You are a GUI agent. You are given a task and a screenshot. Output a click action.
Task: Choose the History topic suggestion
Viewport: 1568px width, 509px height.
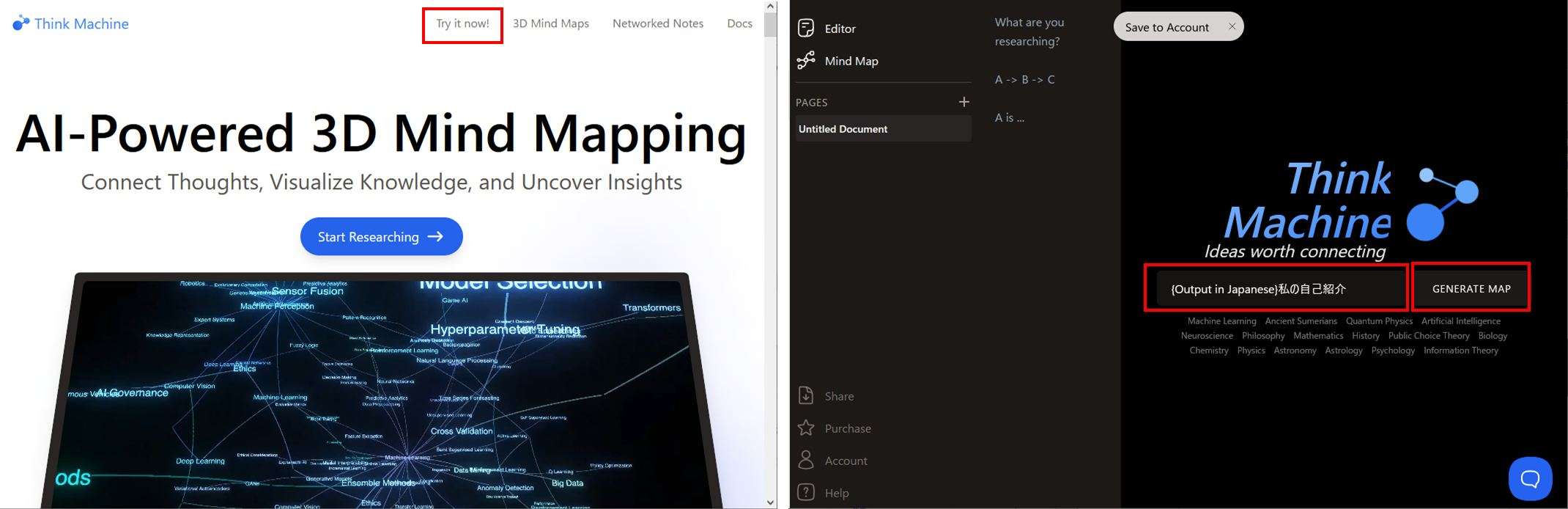1366,336
